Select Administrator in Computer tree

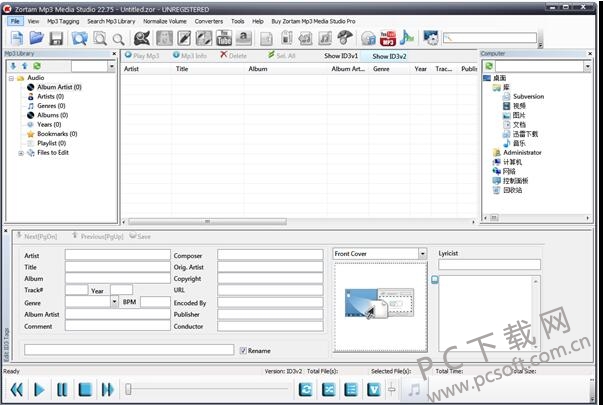click(x=522, y=153)
